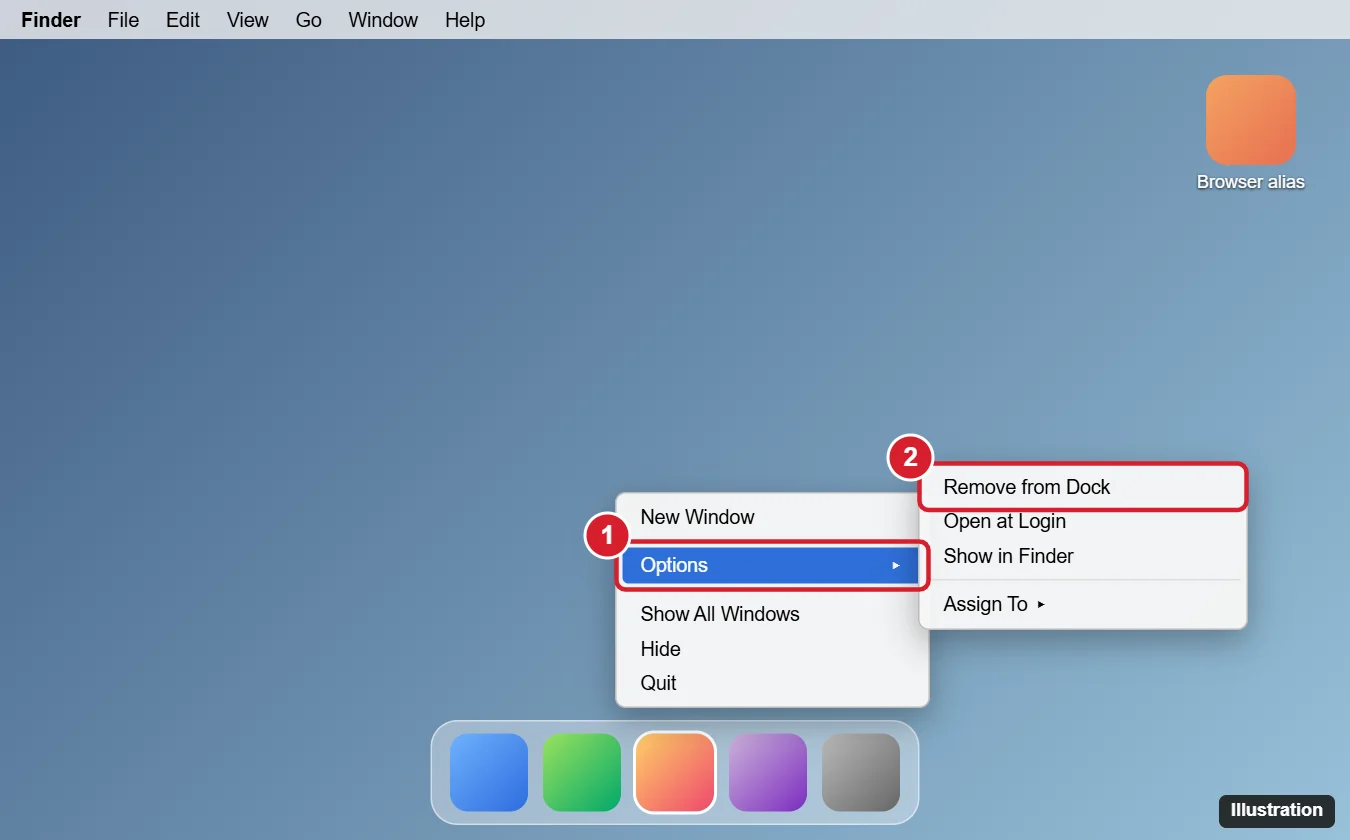Screen dimensions: 1350x840
Task: Open the Help menu
Action: (465, 20)
